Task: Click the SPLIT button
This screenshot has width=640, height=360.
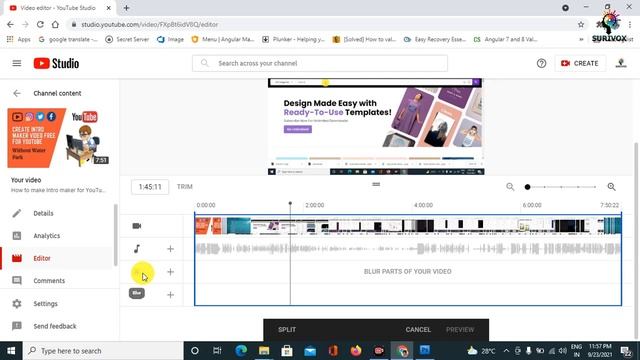Action: [287, 329]
